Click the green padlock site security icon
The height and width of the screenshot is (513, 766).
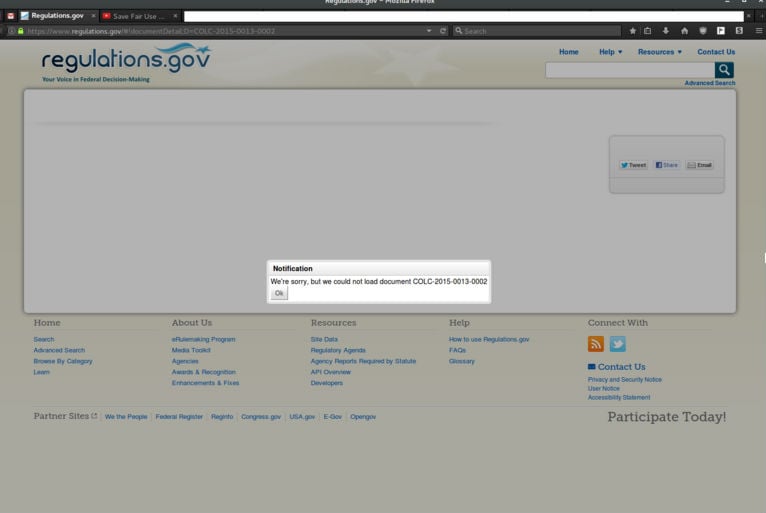(x=21, y=31)
